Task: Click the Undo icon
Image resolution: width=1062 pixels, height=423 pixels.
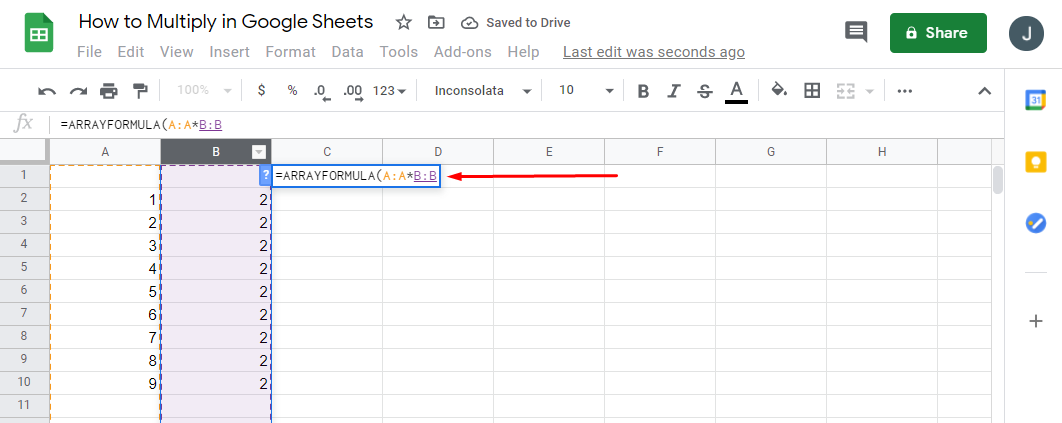Action: (47, 91)
